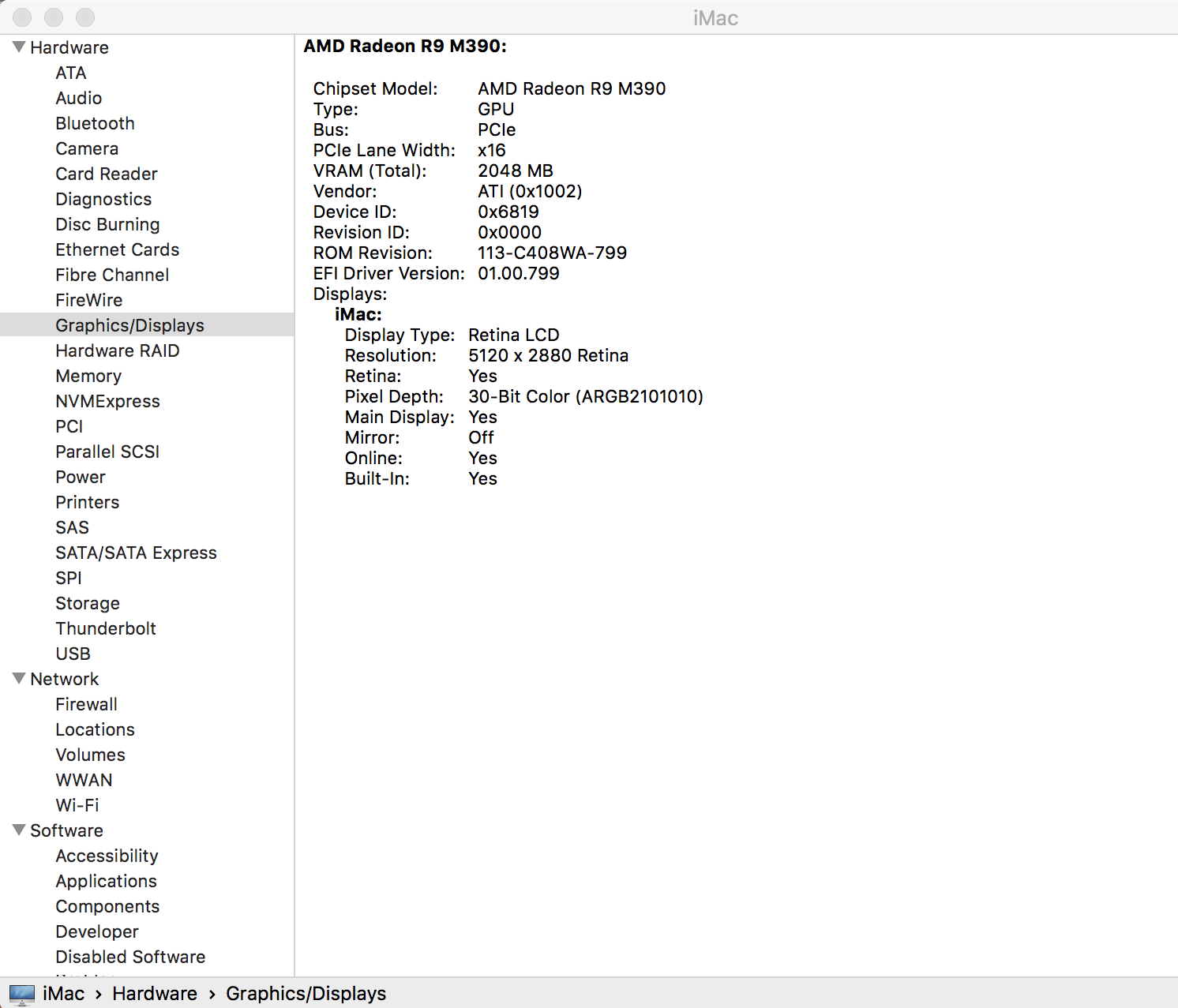Select USB in the sidebar

[x=73, y=654]
